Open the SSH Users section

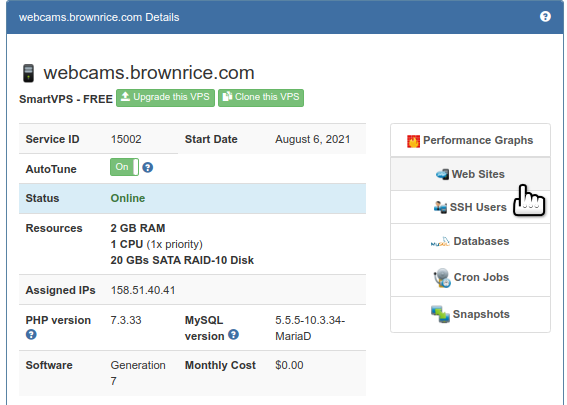point(470,207)
